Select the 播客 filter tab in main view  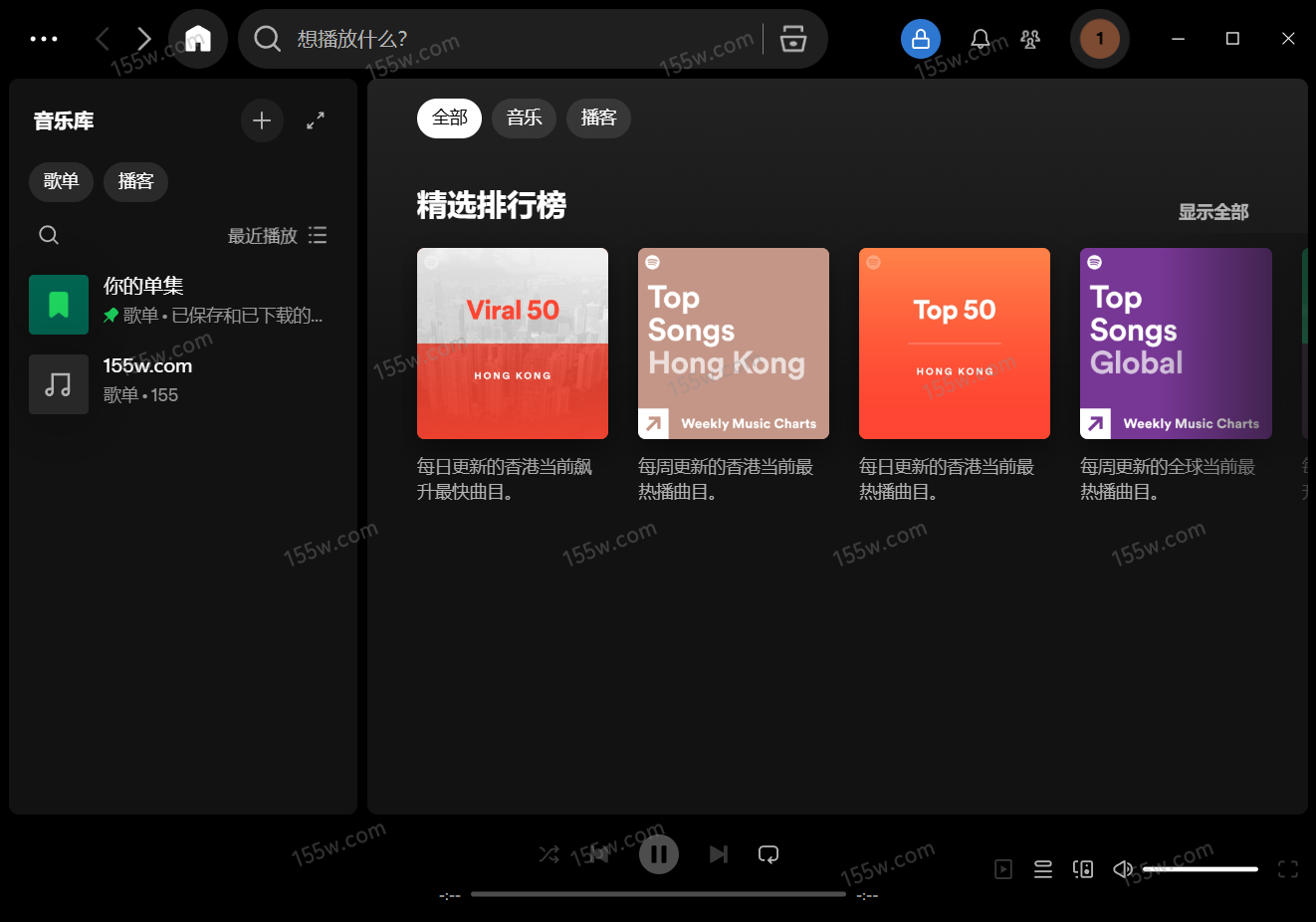598,118
